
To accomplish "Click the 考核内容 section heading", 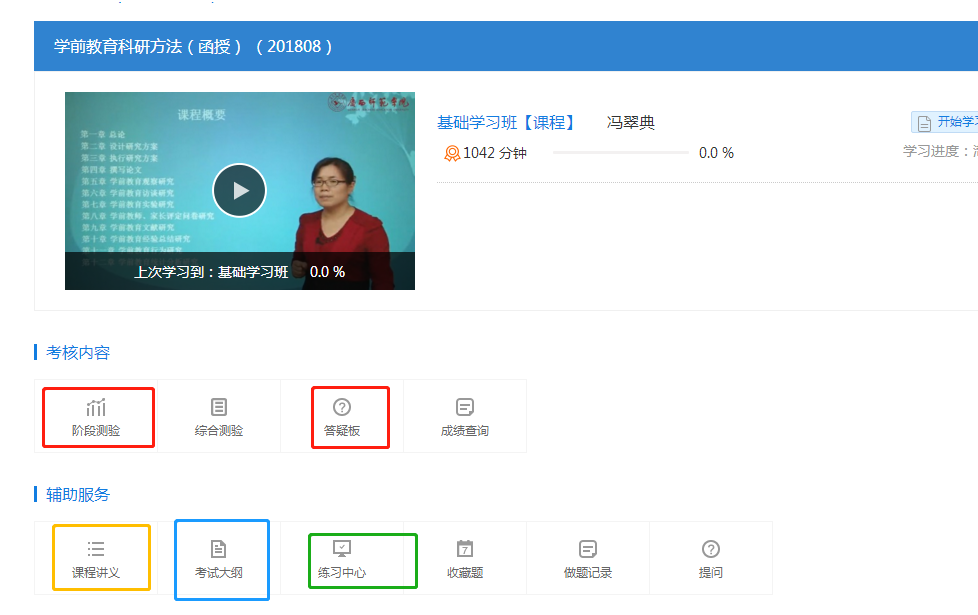I will 78,352.
